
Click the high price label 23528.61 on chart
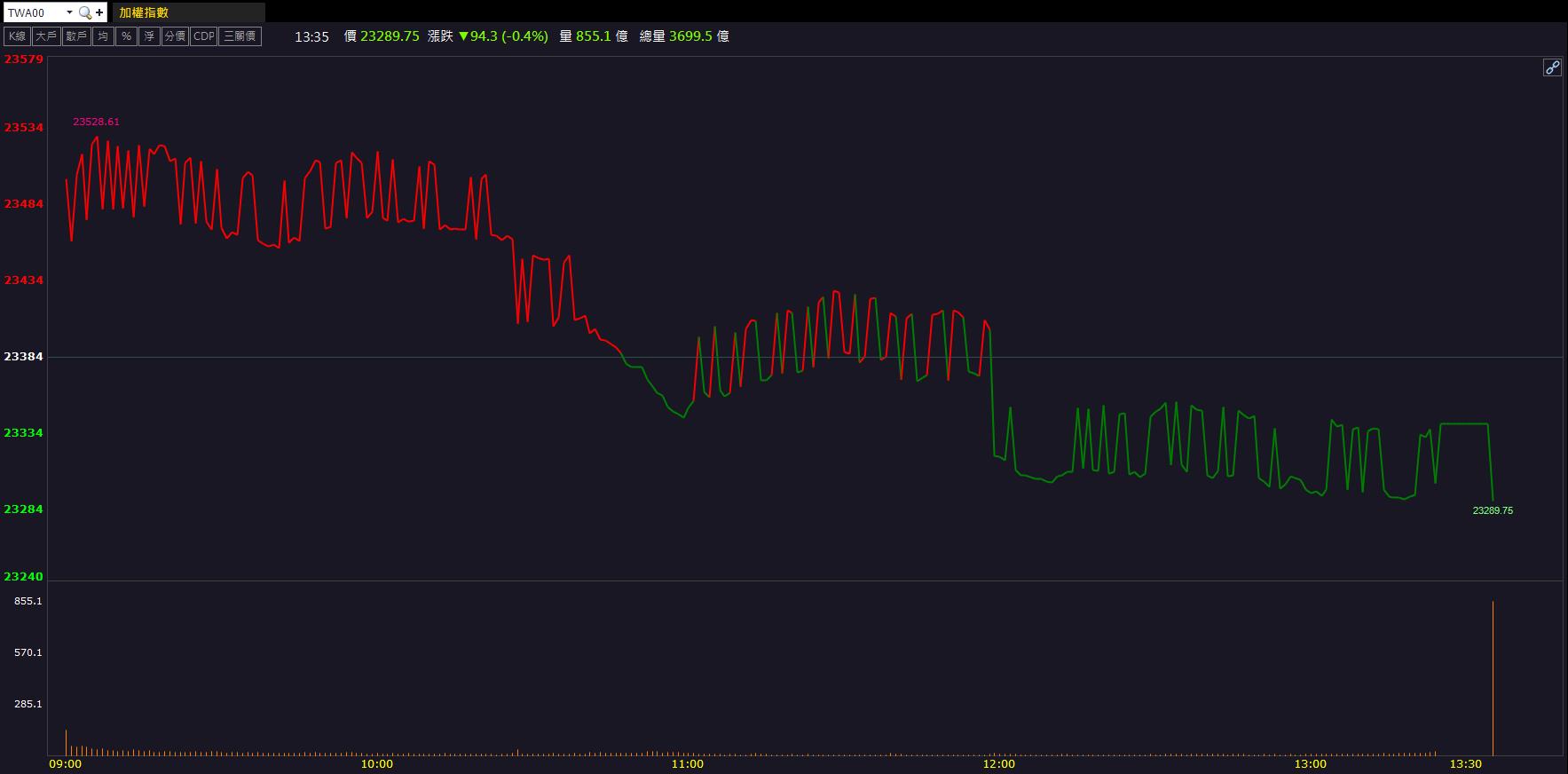click(x=96, y=122)
